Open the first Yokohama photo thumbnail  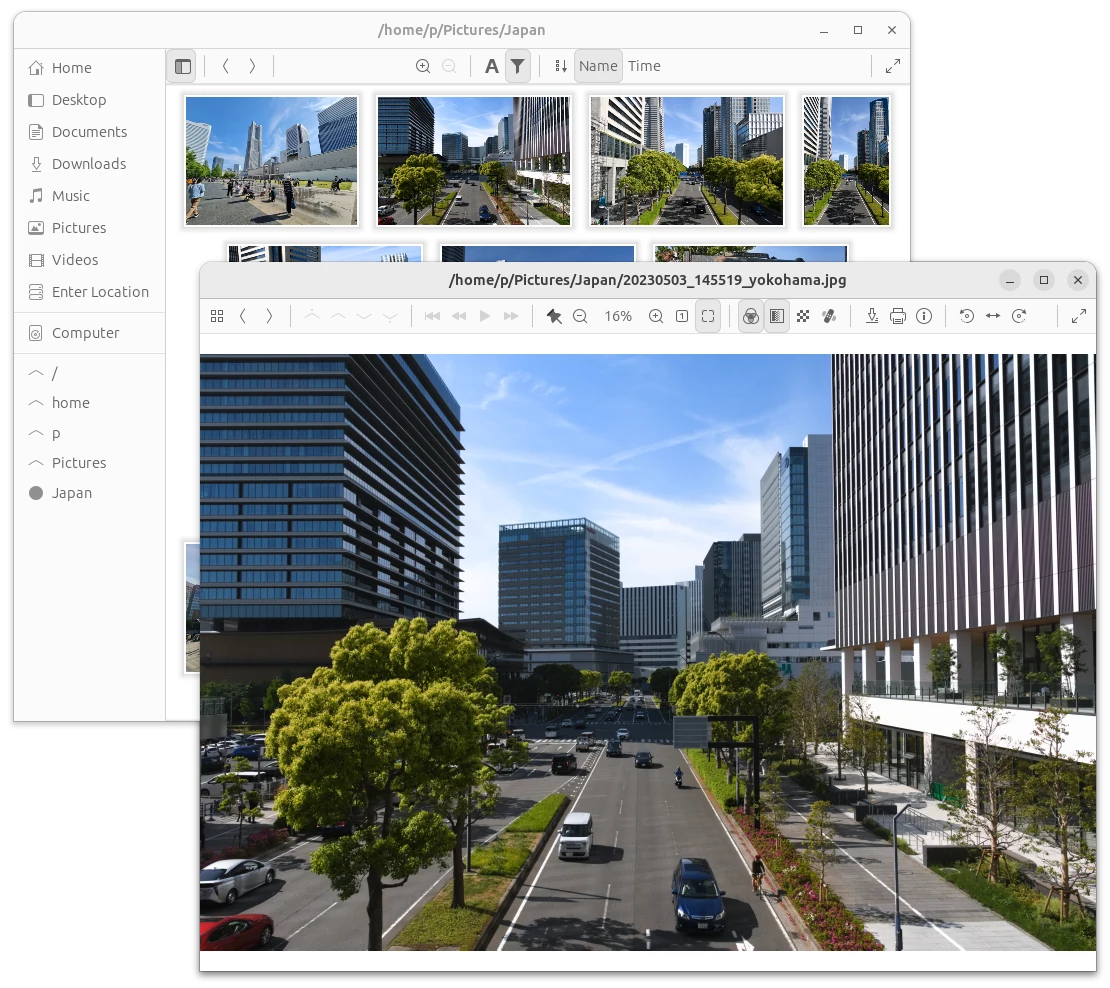click(x=271, y=160)
